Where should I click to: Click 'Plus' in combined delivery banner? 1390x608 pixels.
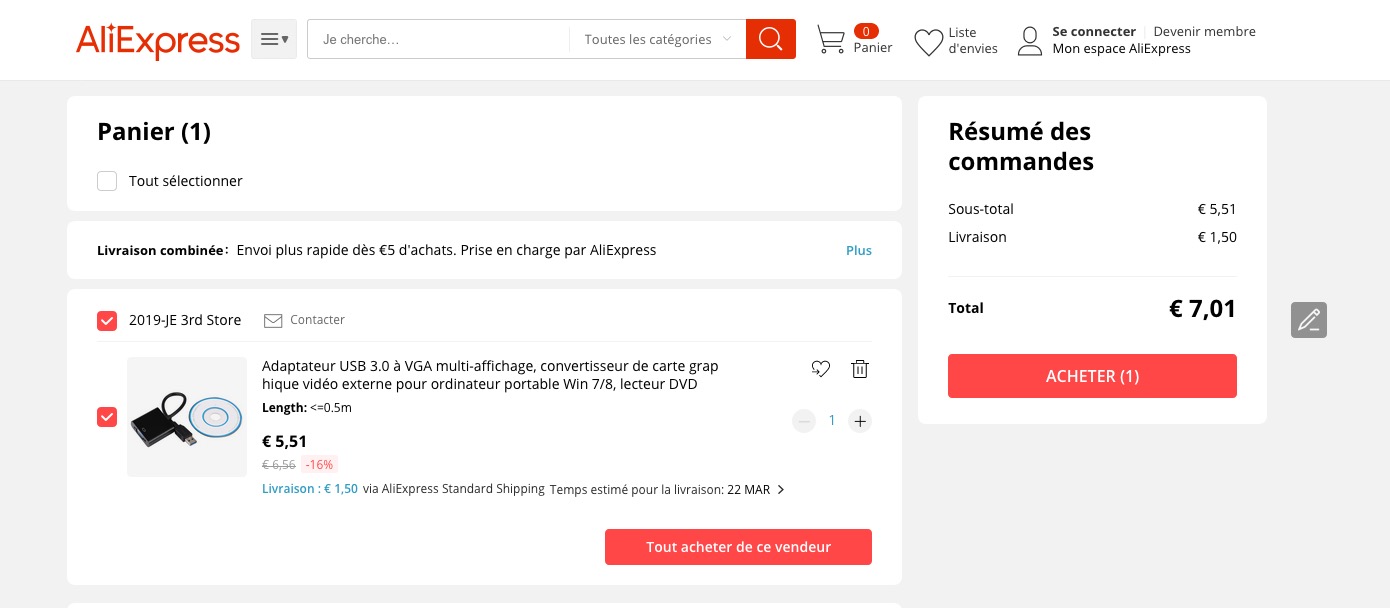859,250
